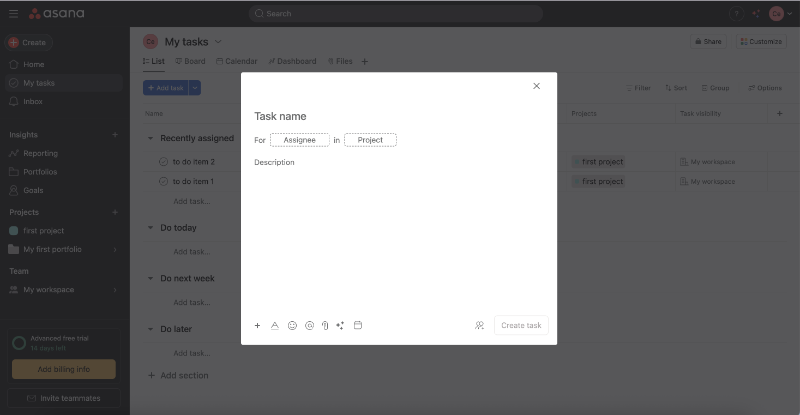Click the Asana logo
Screen dimensions: 800x415
tap(57, 14)
